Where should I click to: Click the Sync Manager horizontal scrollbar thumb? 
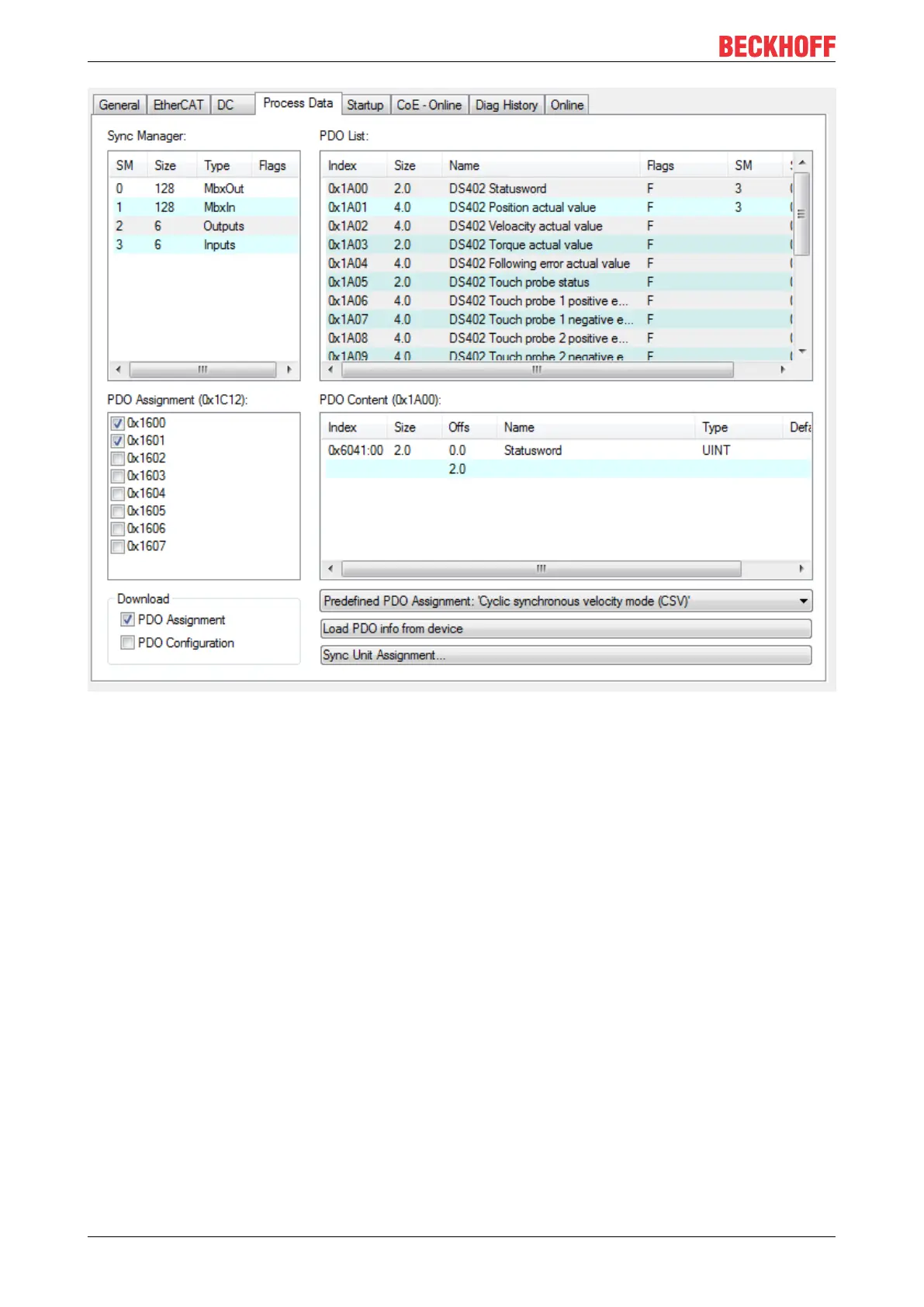(202, 369)
